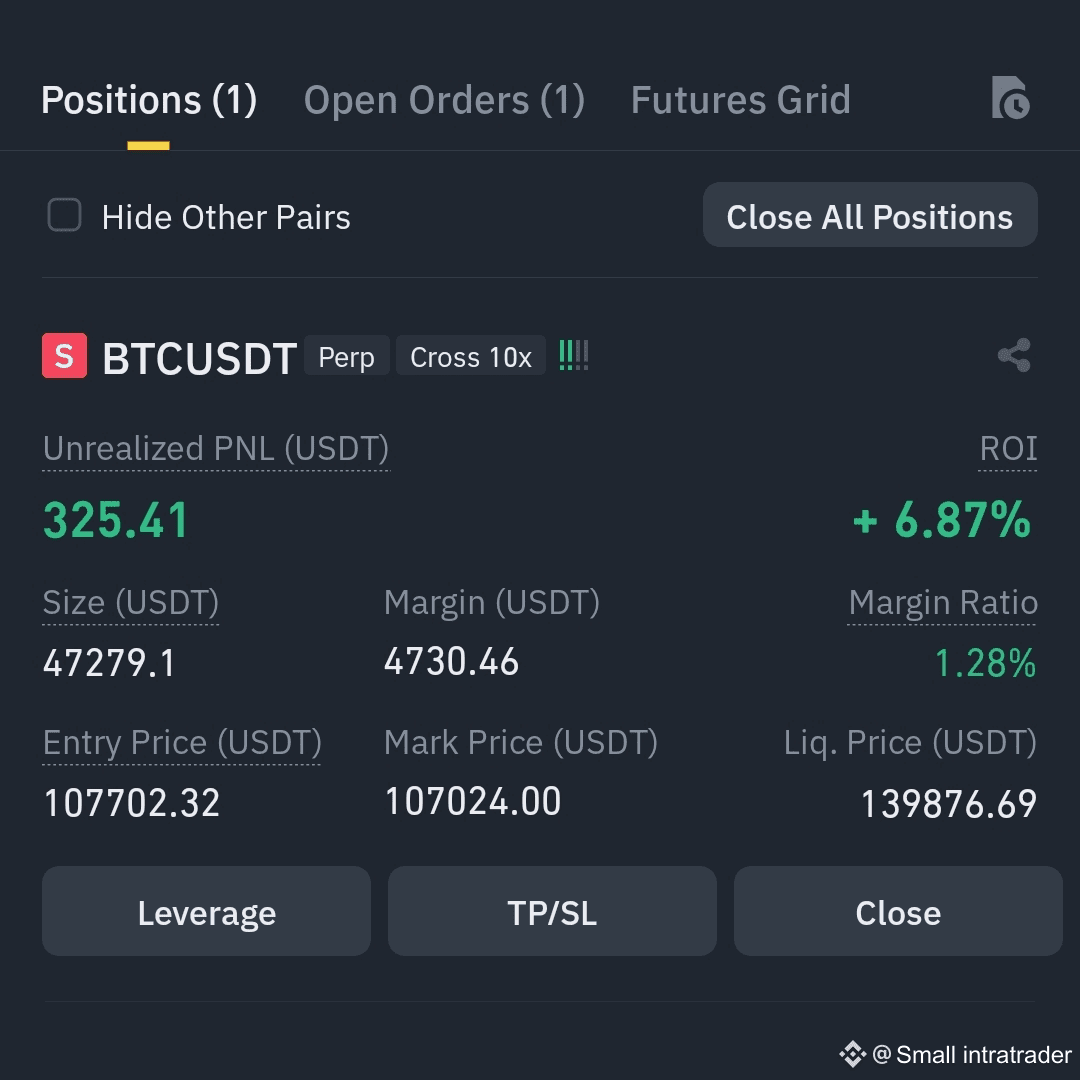Click the ADL indicator bars
This screenshot has height=1080, width=1080.
574,355
